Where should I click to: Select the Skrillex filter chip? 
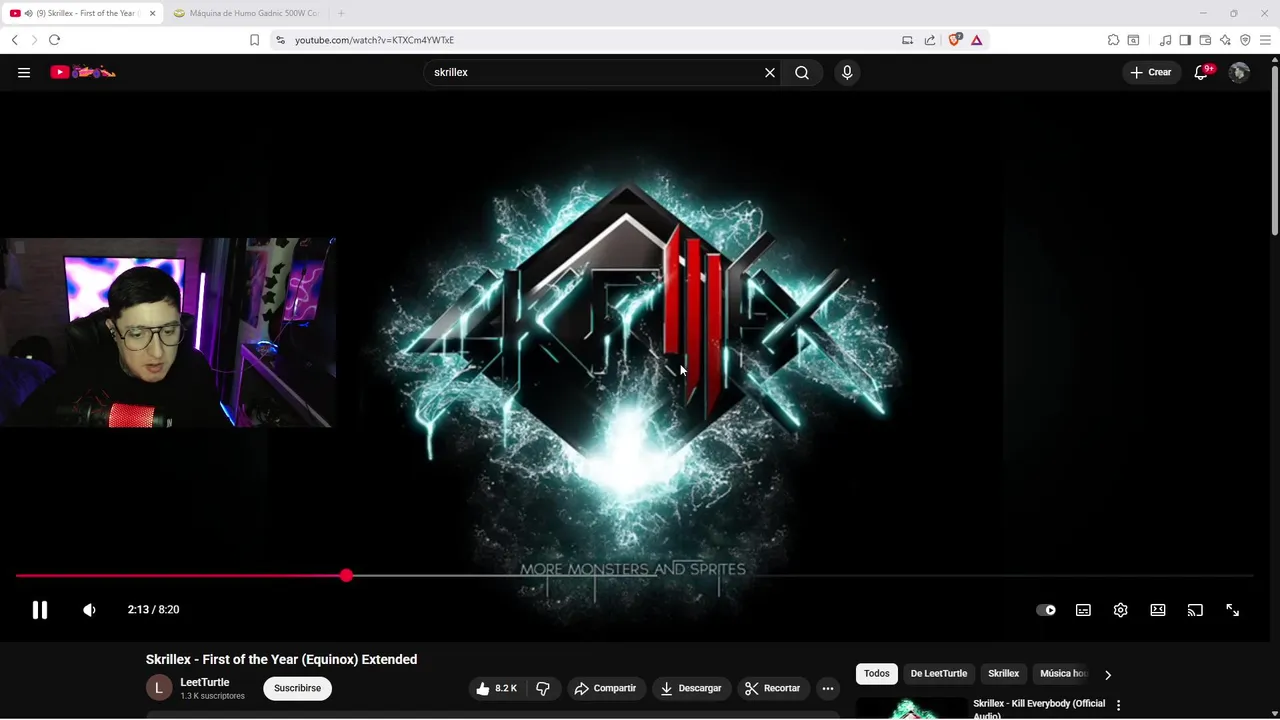1004,674
